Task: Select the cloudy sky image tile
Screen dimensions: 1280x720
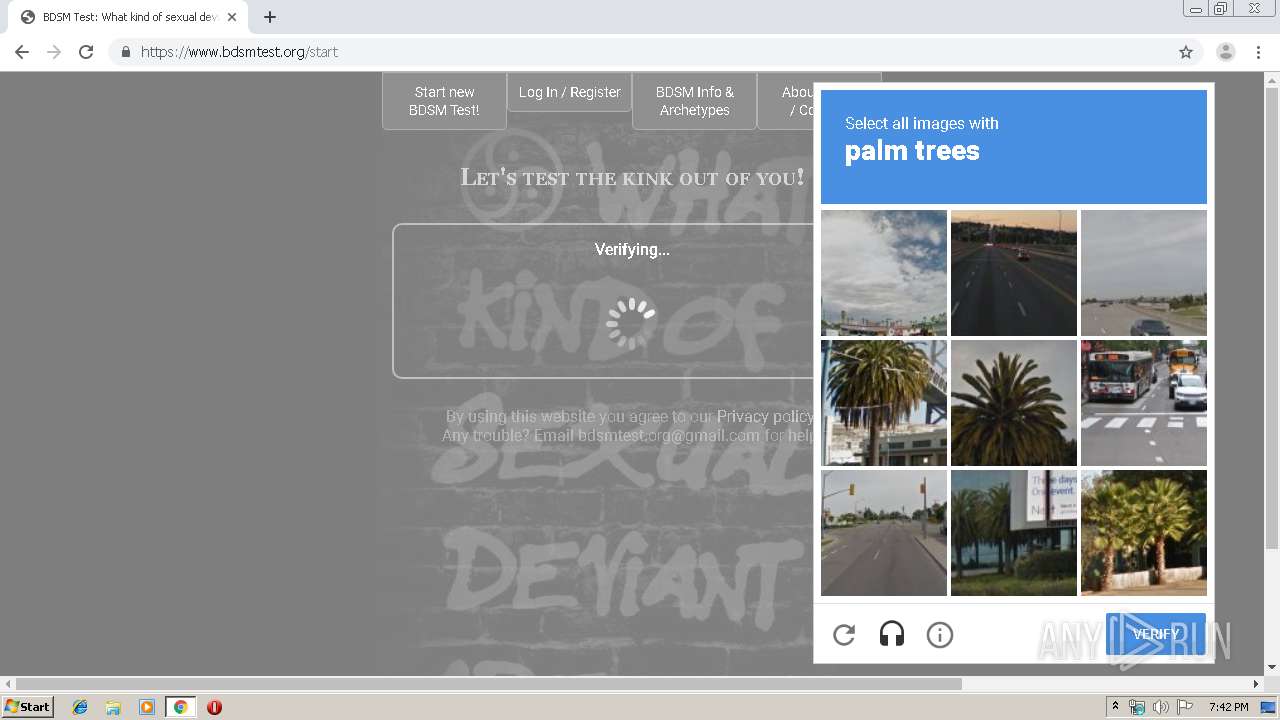Action: pyautogui.click(x=884, y=273)
